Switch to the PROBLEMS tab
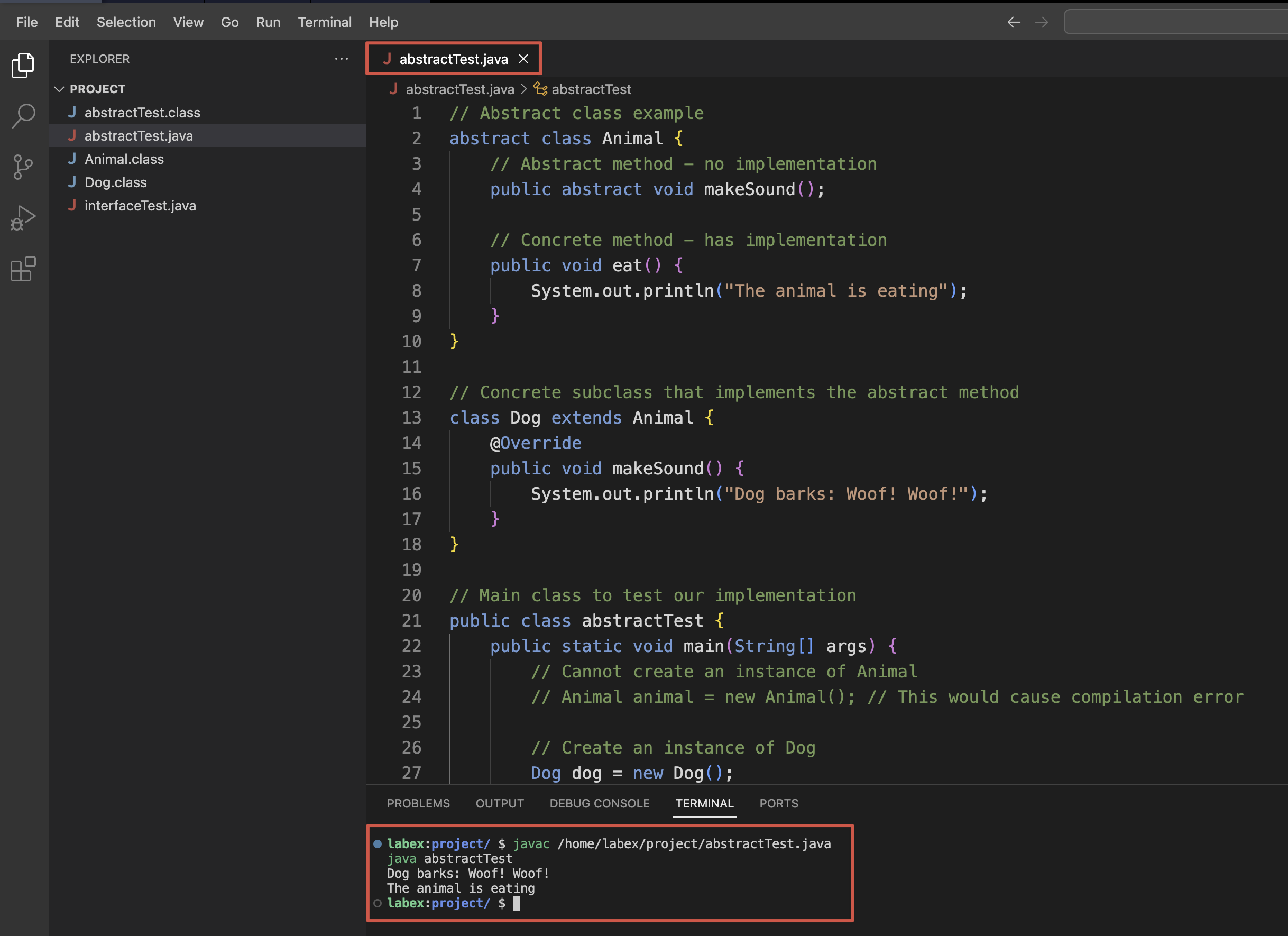Image resolution: width=1288 pixels, height=936 pixels. 418,803
